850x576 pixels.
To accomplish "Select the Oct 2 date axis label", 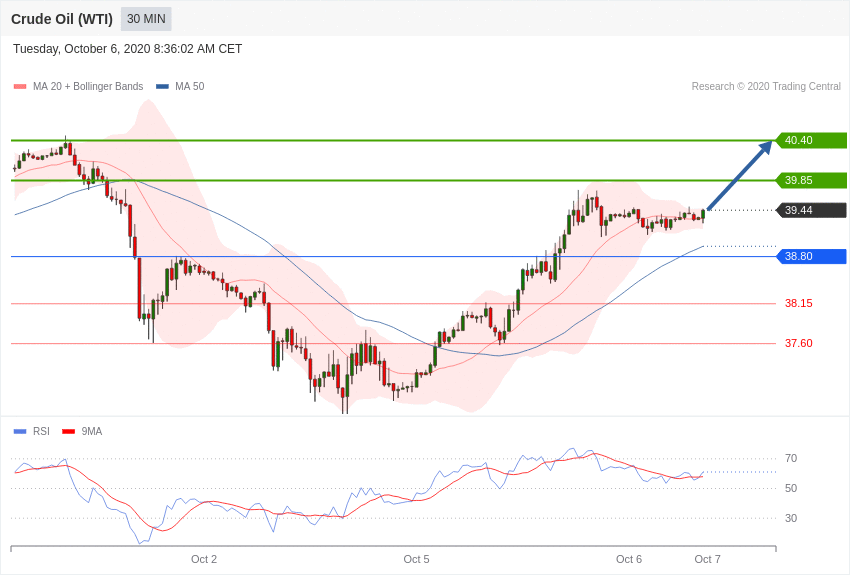I will (204, 559).
